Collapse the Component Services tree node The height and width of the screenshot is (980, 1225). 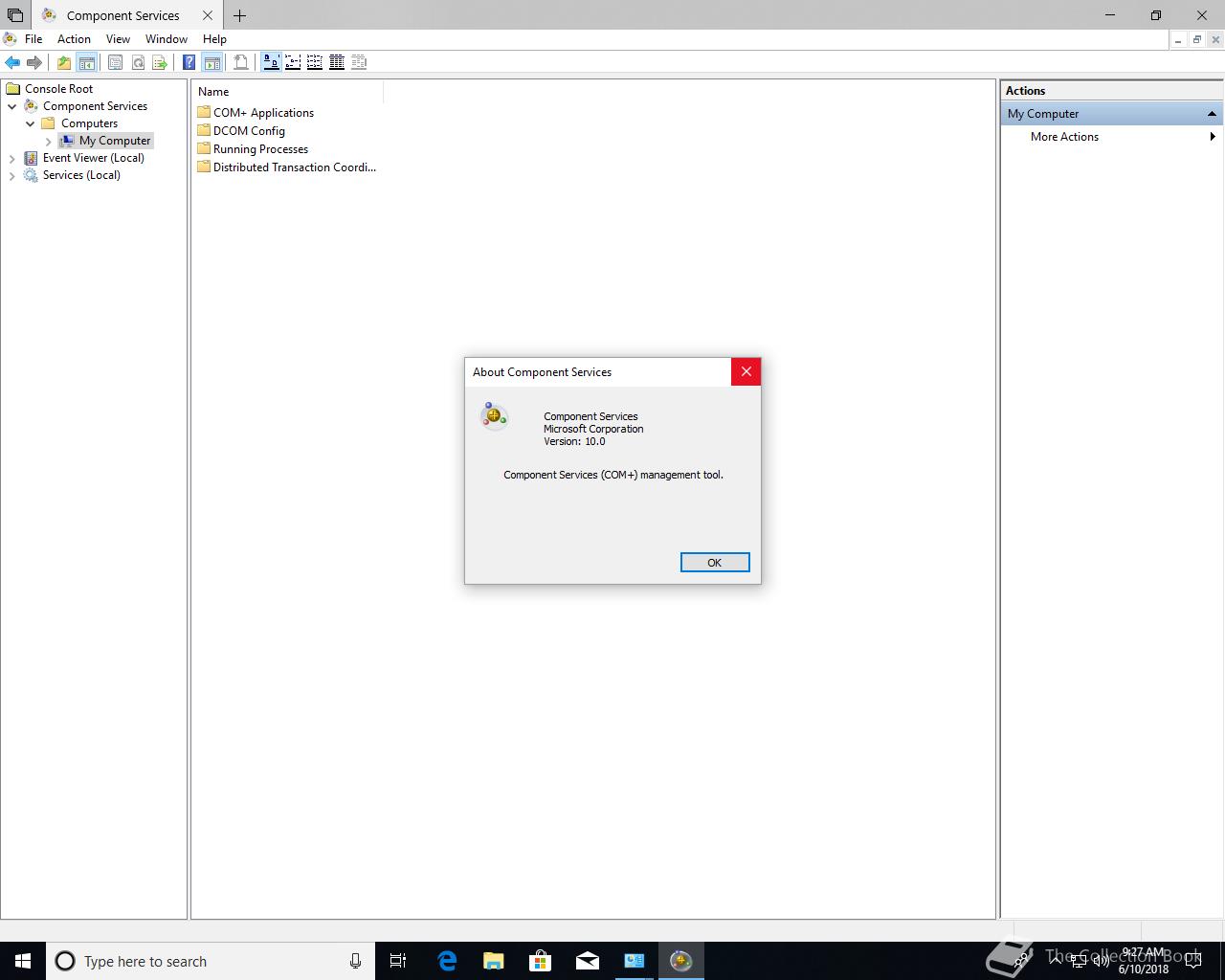coord(12,106)
